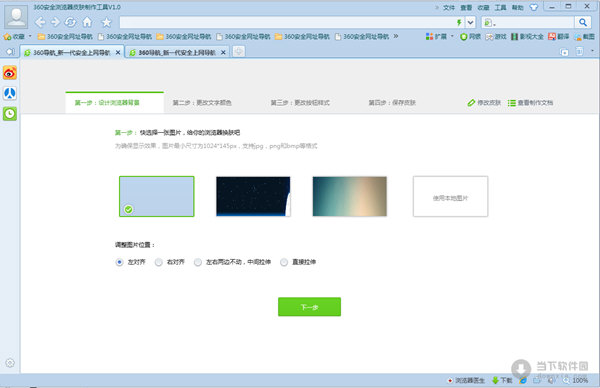Screen dimensions: 600x388
Task: Click the green 下一步 button
Action: 309,307
